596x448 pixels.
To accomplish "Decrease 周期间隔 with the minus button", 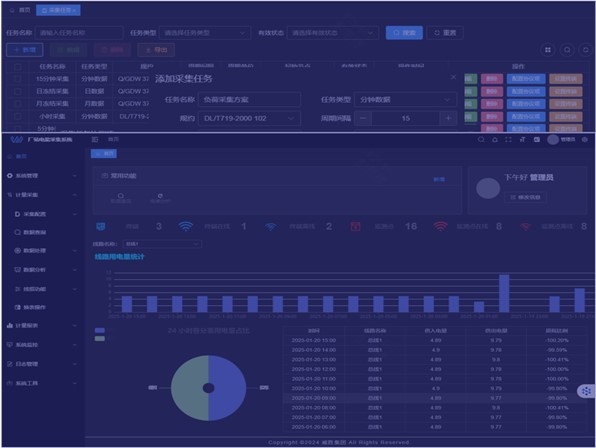I will (x=363, y=118).
